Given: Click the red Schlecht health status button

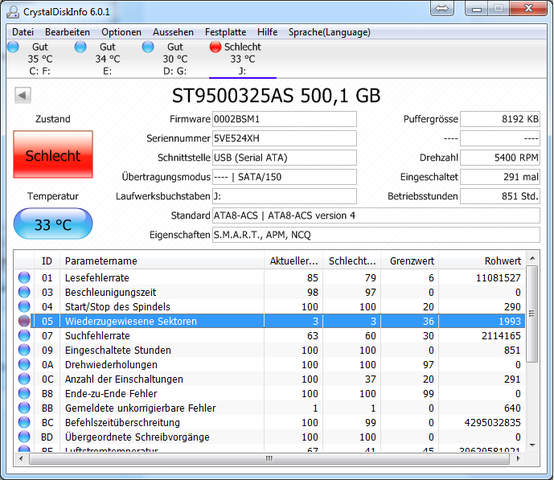Looking at the screenshot, I should [53, 154].
